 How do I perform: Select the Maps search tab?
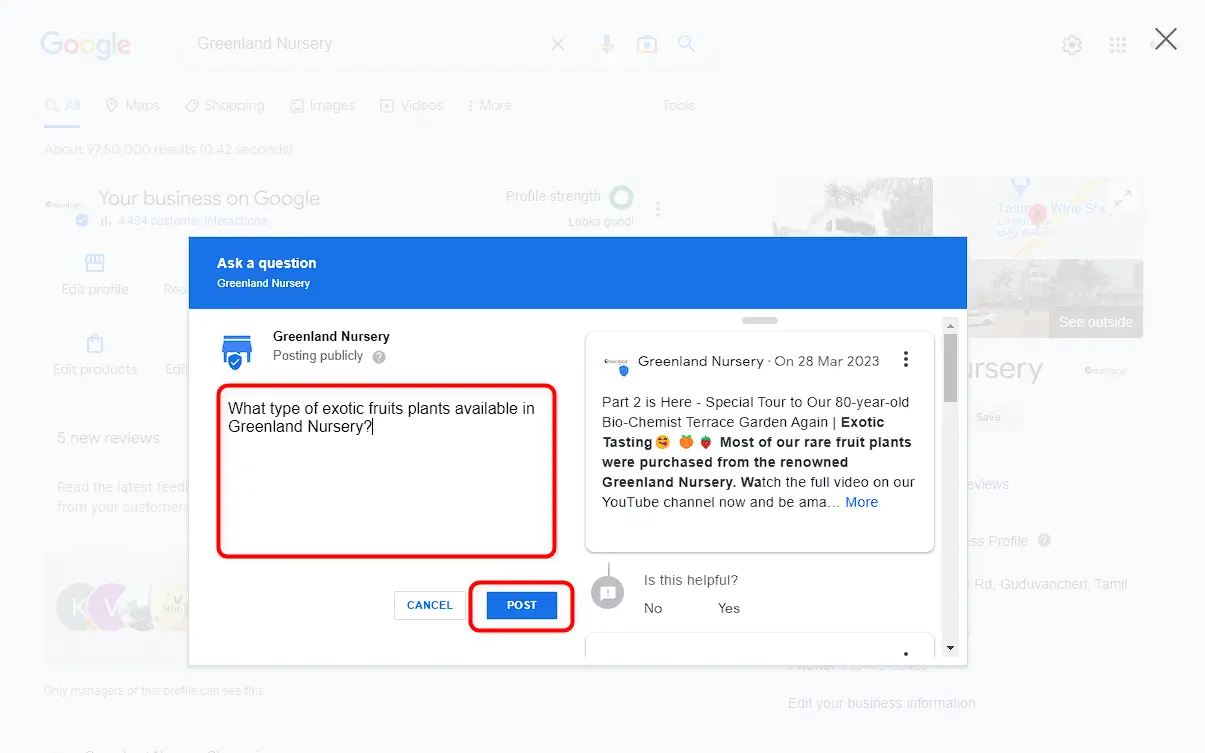(132, 105)
